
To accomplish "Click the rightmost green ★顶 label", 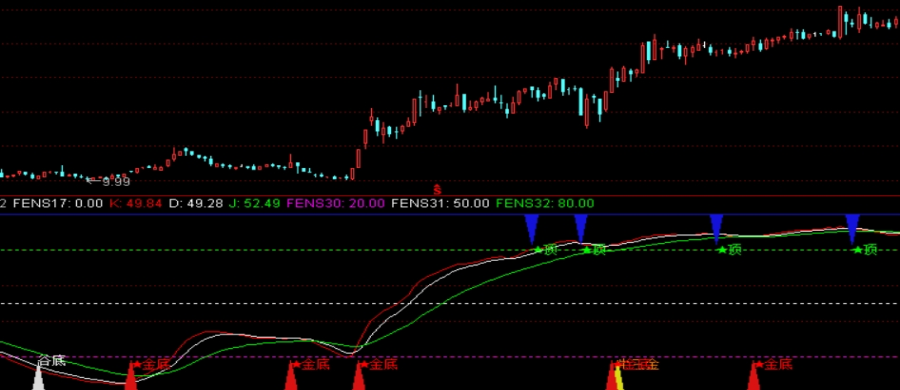I will (866, 250).
